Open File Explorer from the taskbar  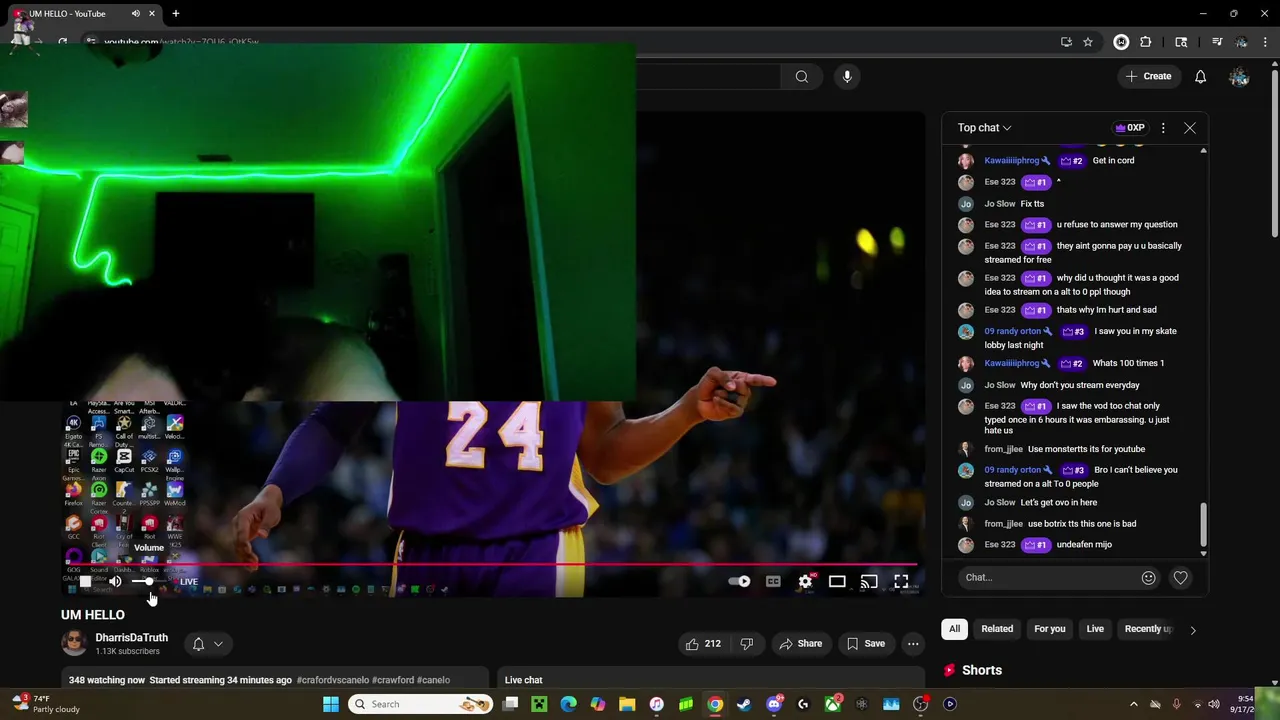627,704
